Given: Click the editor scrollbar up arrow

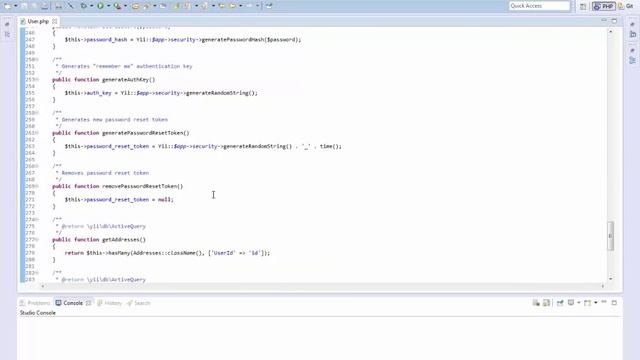Looking at the screenshot, I should 611,31.
